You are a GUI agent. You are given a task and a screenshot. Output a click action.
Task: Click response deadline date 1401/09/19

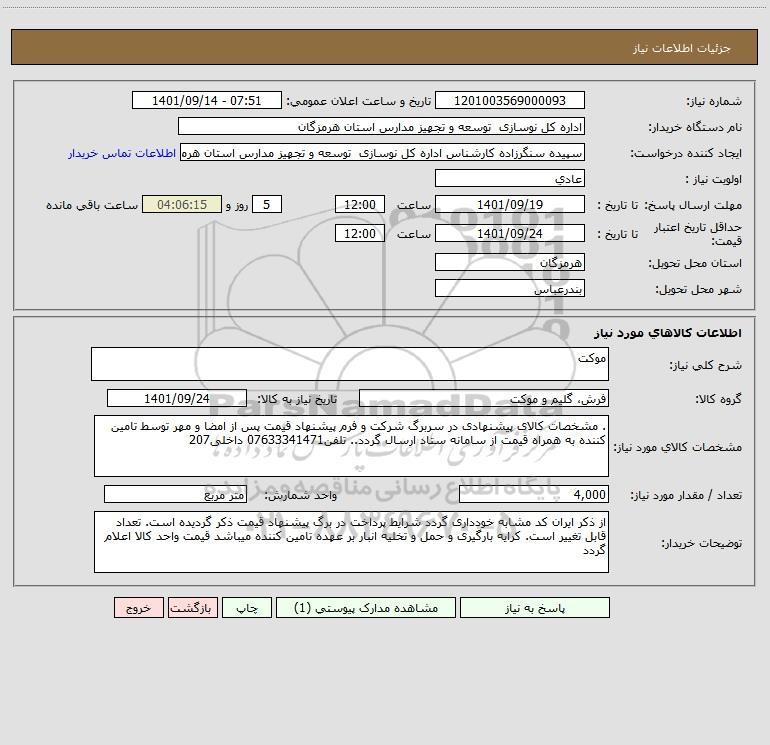click(510, 204)
